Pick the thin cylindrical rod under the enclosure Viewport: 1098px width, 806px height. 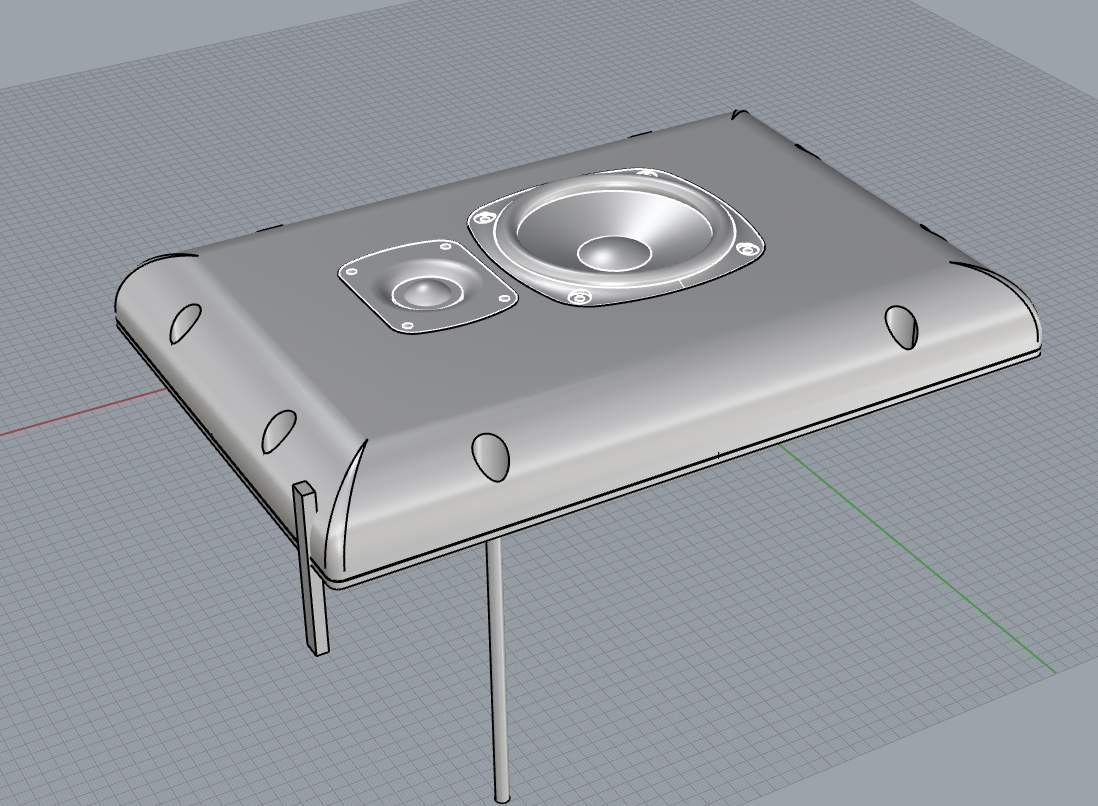coord(497,671)
